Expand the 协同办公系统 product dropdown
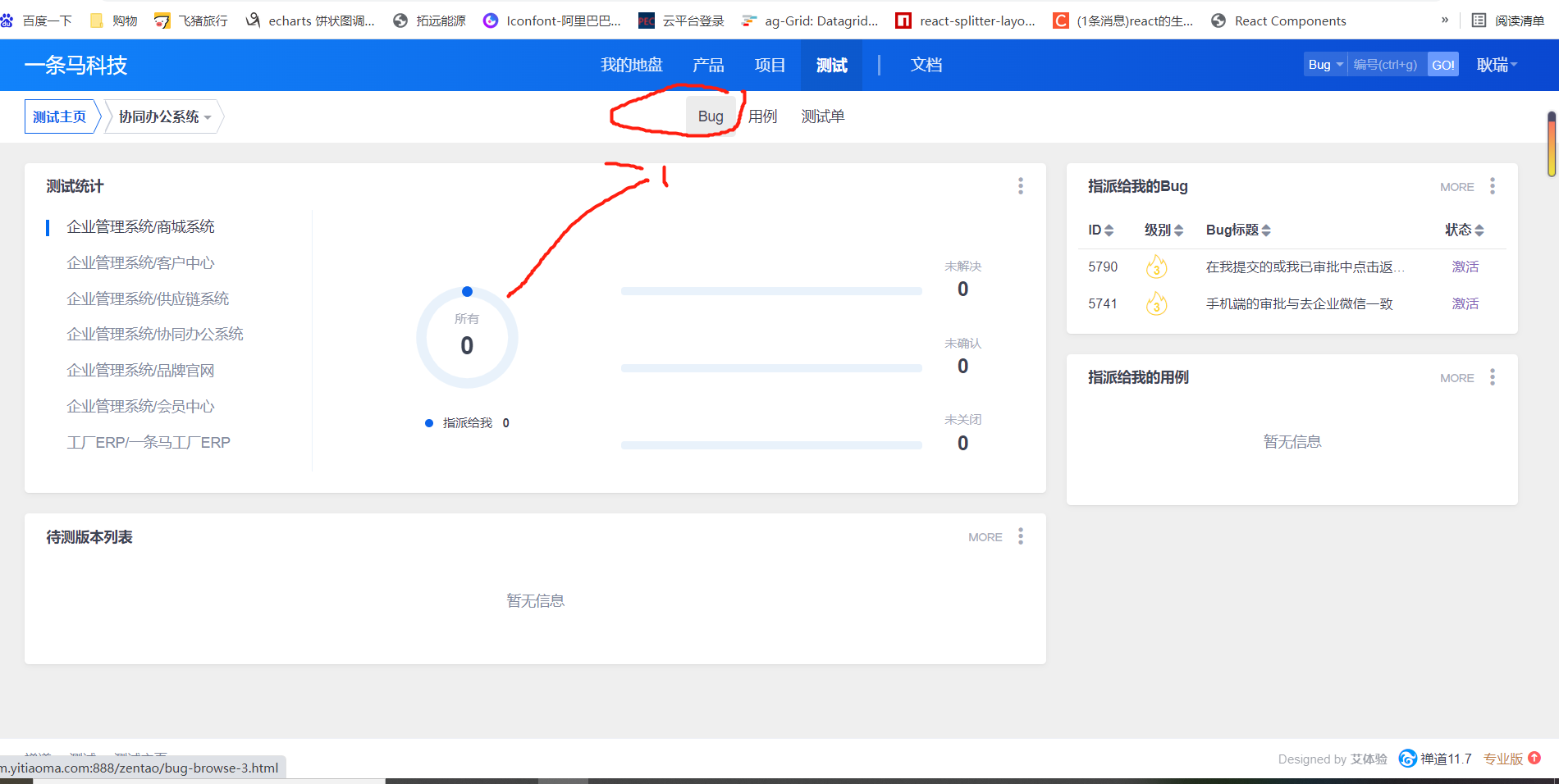The width and height of the screenshot is (1559, 784). 166,116
